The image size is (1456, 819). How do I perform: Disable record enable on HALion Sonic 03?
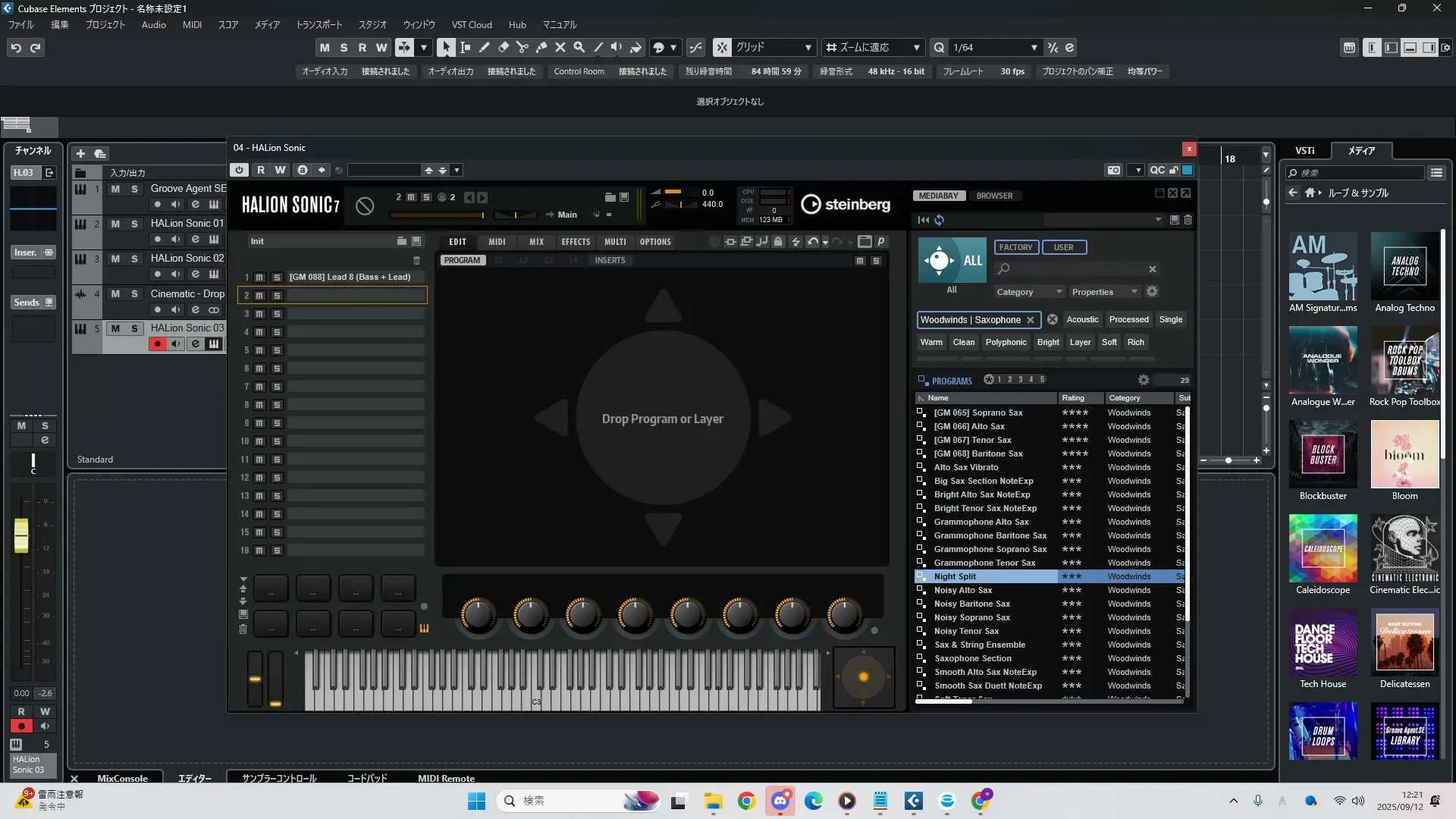point(157,344)
